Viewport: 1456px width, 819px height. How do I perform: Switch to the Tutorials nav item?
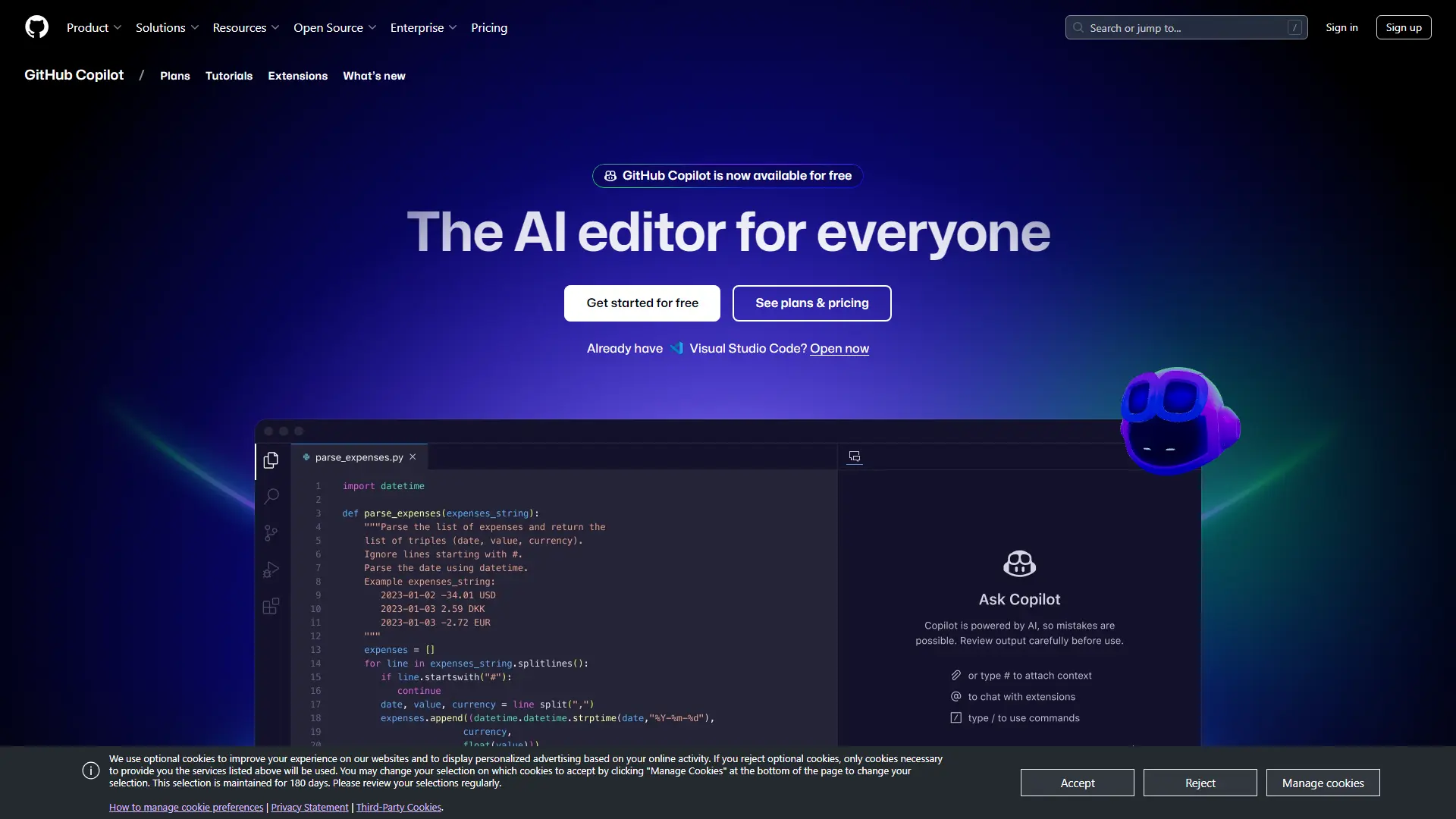pyautogui.click(x=228, y=76)
